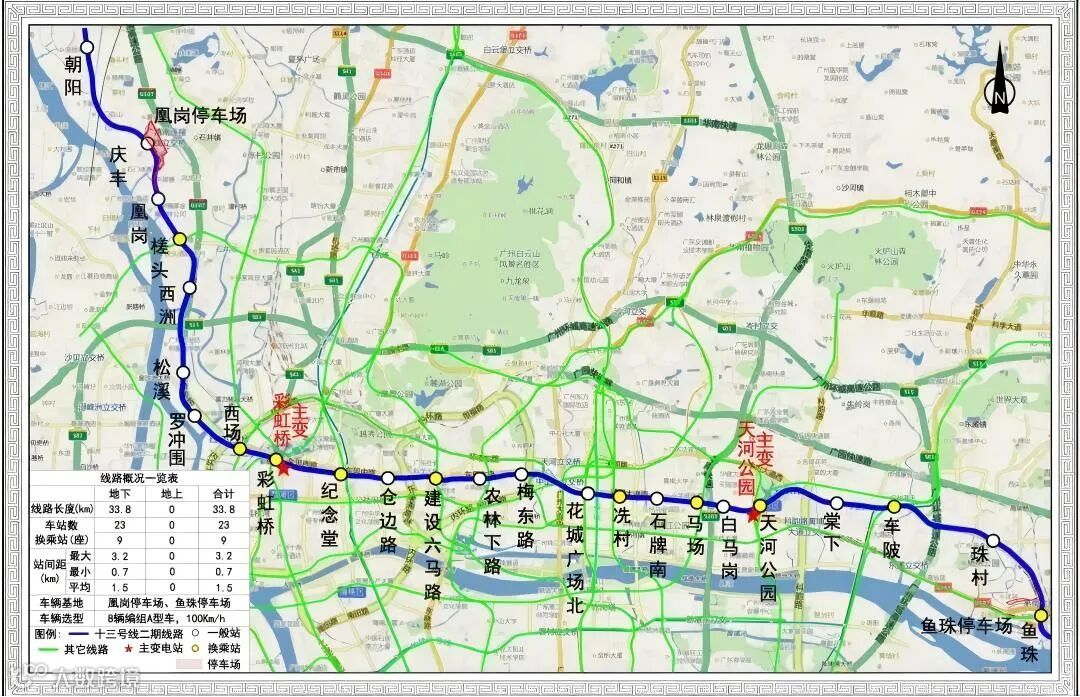
Task: Click the 平均 sub-row label
Action: click(x=80, y=587)
